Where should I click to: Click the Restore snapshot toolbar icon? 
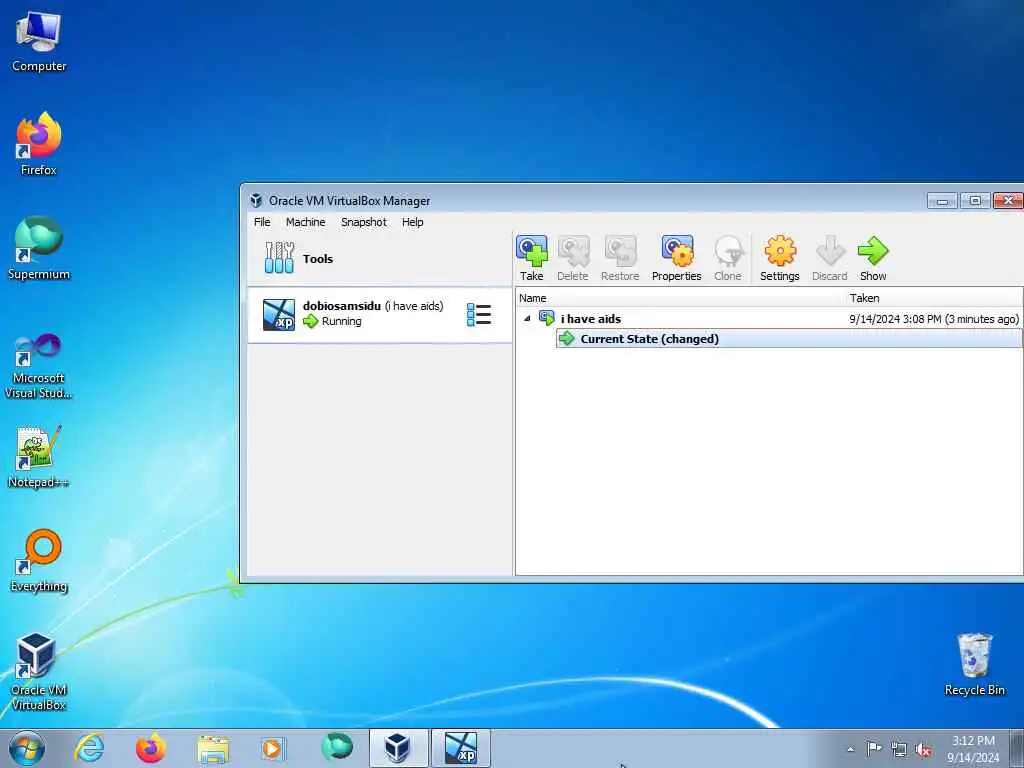tap(620, 259)
